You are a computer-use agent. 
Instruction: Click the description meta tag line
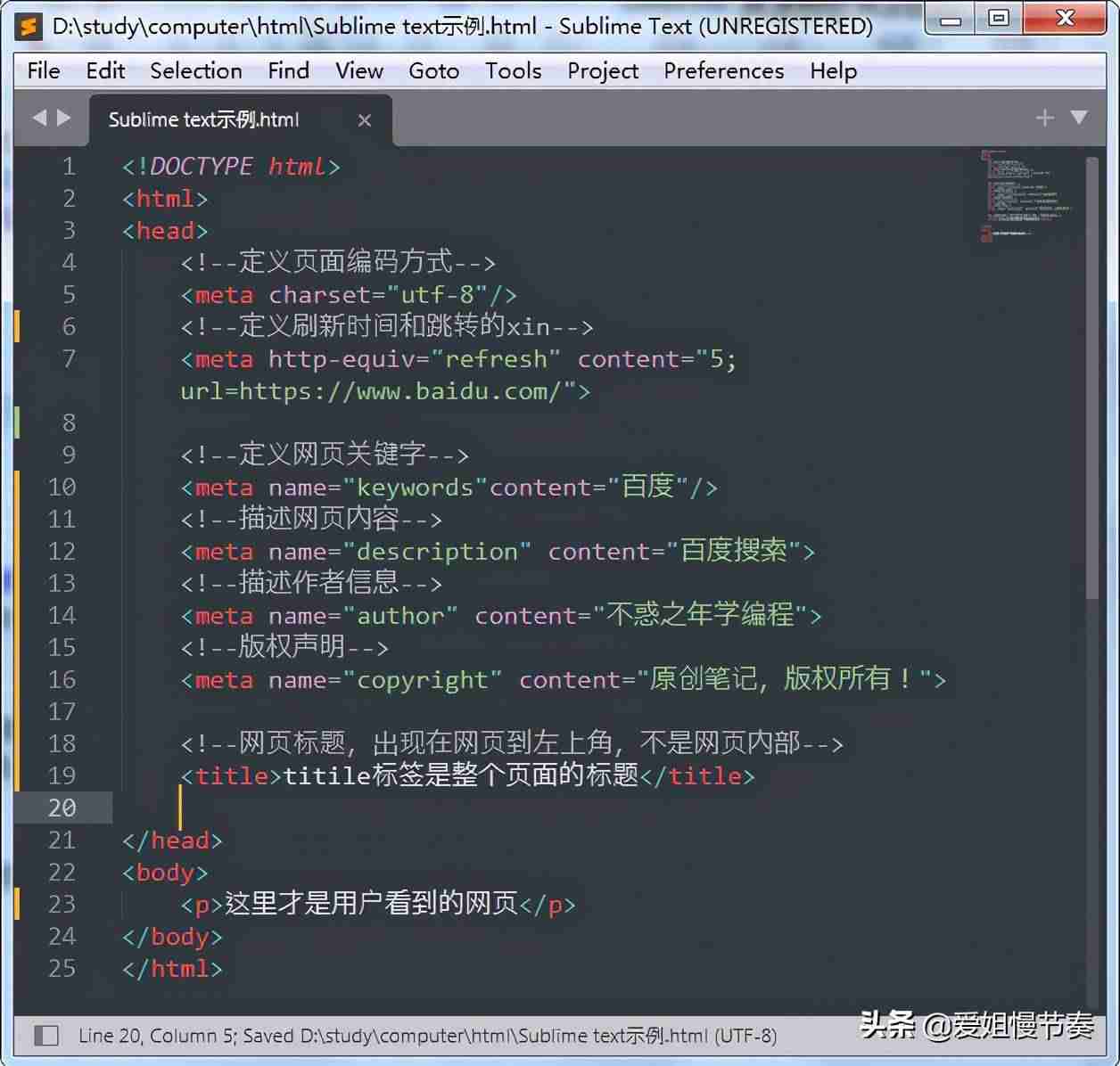tap(498, 552)
